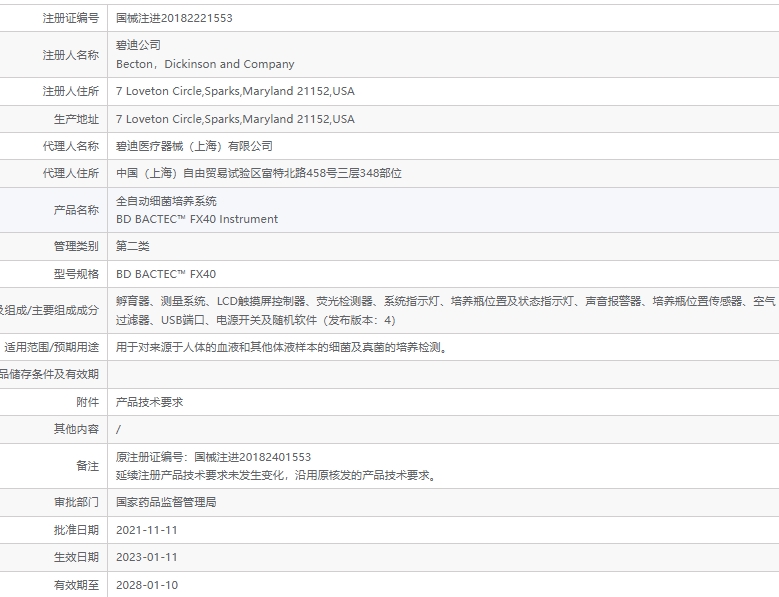Select the 附件 label

pyautogui.click(x=87, y=402)
